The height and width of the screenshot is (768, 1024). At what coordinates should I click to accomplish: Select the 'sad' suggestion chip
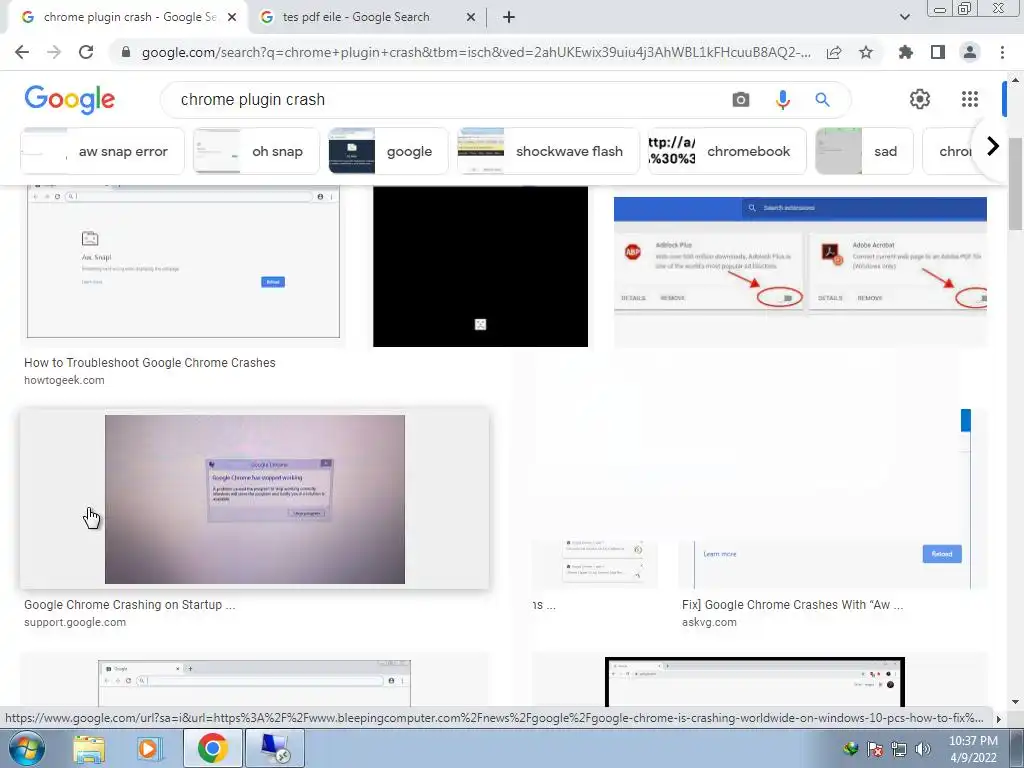point(864,152)
